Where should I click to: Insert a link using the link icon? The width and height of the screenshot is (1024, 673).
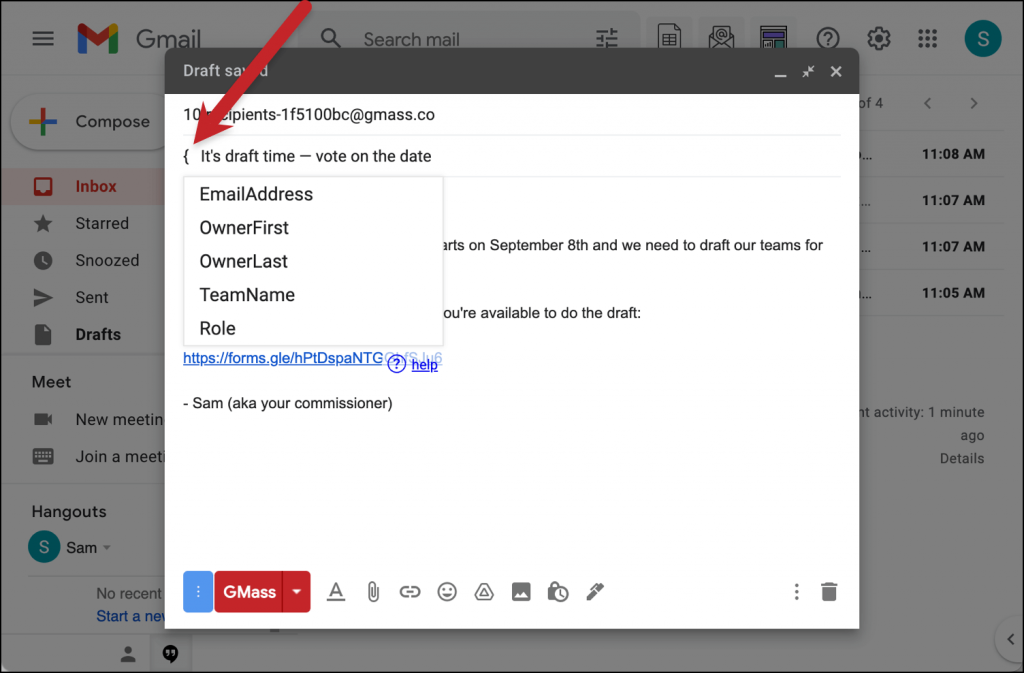(409, 591)
